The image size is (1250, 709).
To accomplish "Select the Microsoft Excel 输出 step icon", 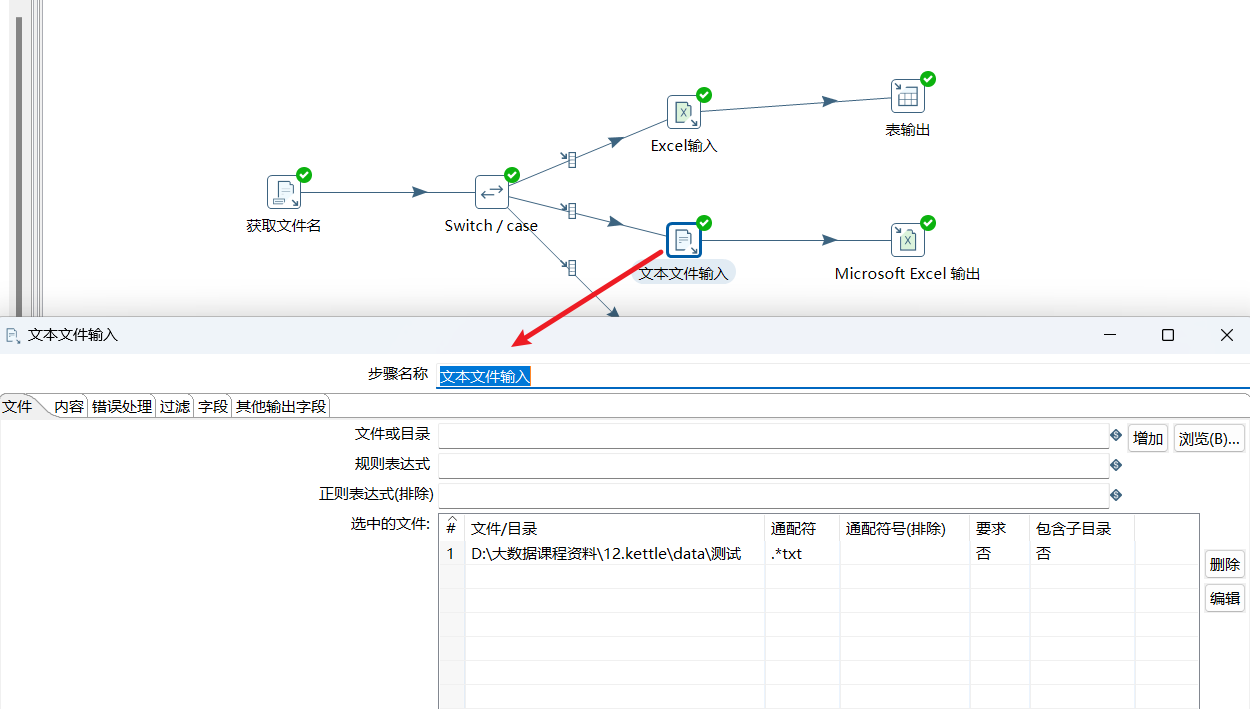I will (908, 240).
